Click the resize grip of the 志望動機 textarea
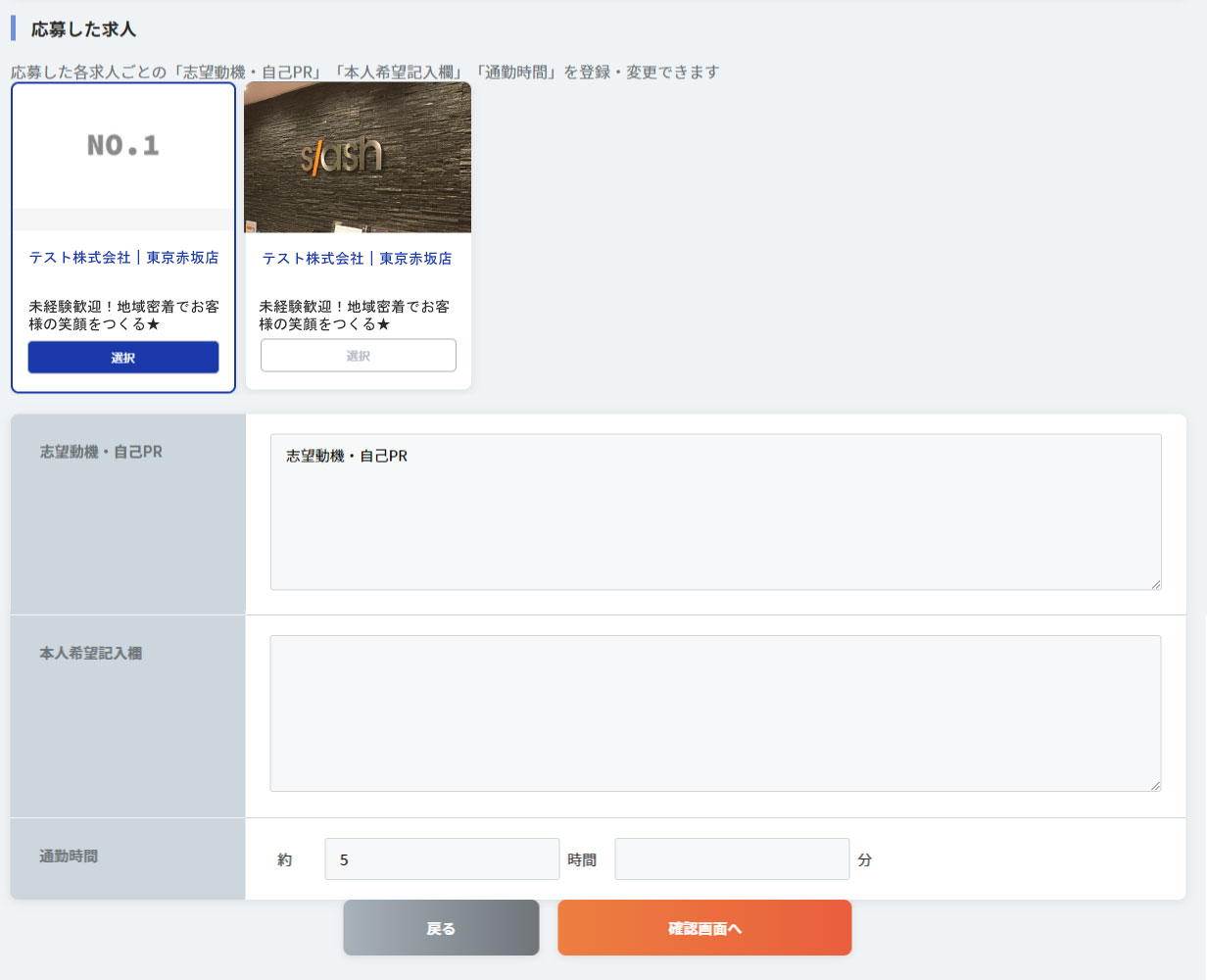Screen dimensions: 1207x980 [x=1154, y=584]
